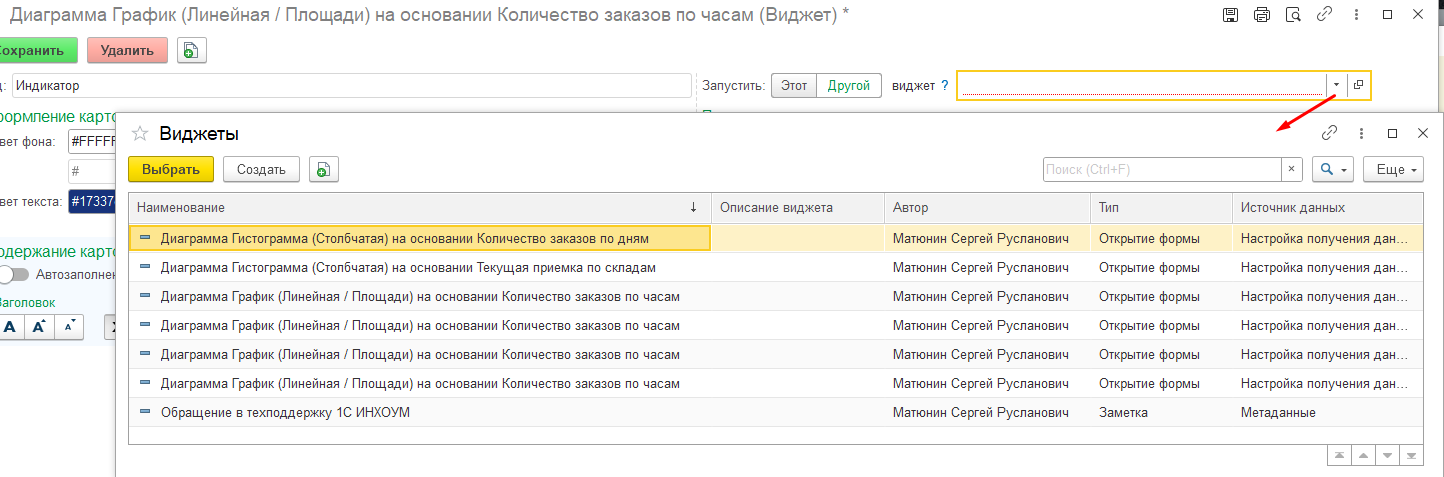Image resolution: width=1444 pixels, height=477 pixels.
Task: Click the Автор column header
Action: point(986,207)
